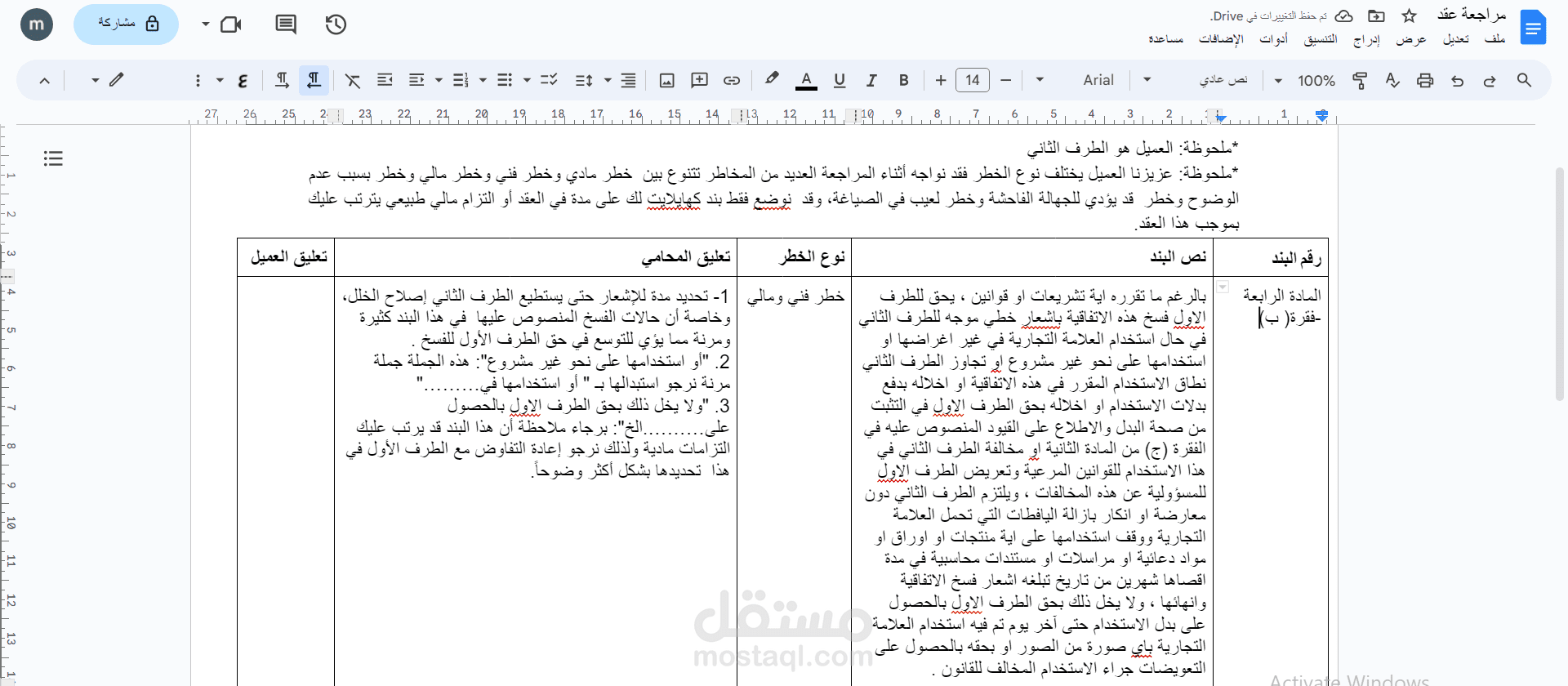Expand input tools language arrow
The width and height of the screenshot is (1568, 686).
(220, 80)
